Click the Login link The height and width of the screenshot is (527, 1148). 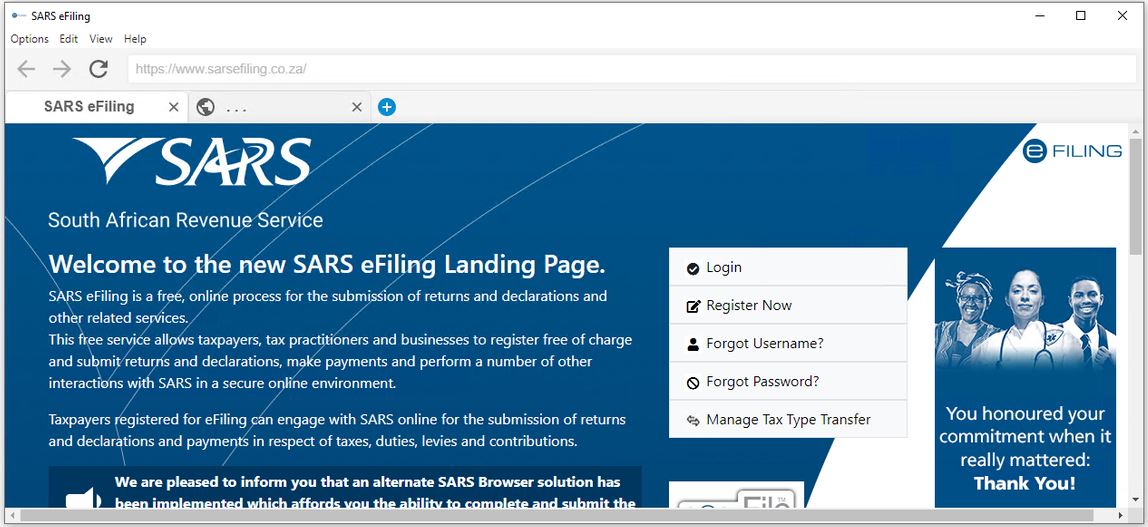click(788, 267)
